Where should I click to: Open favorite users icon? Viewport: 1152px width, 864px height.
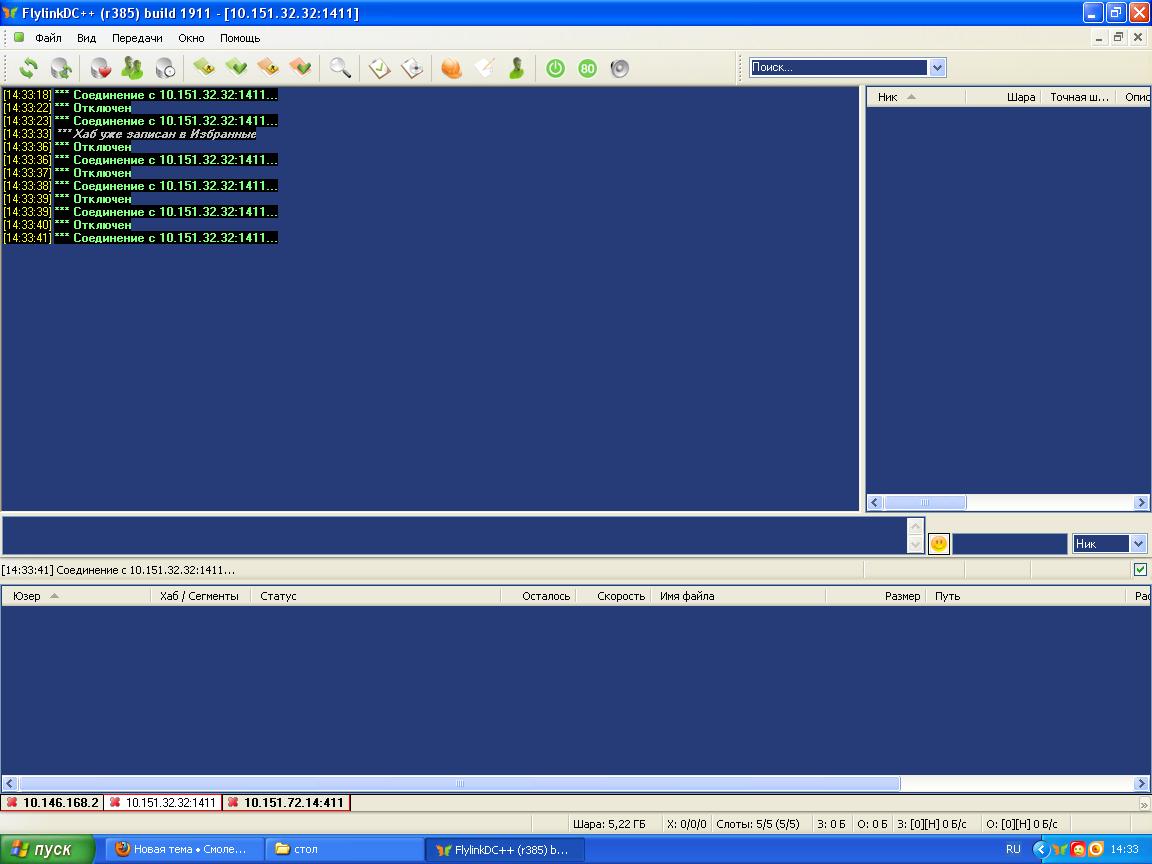[x=132, y=68]
